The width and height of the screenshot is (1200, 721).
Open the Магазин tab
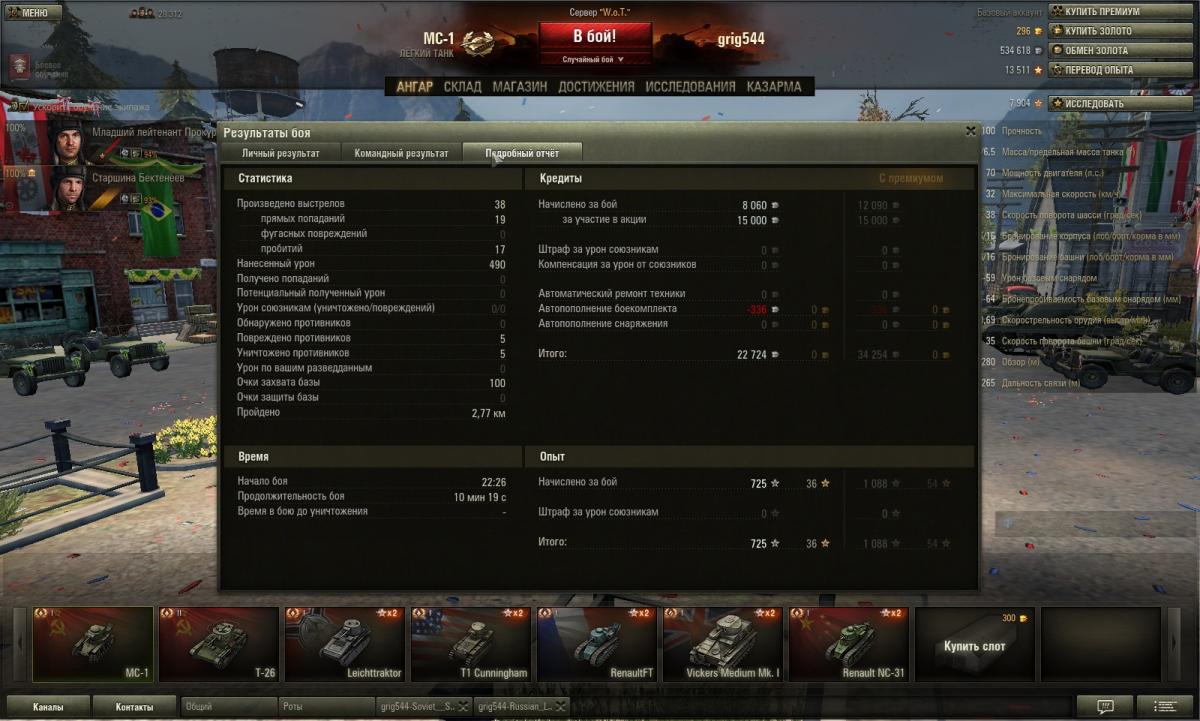[x=519, y=87]
